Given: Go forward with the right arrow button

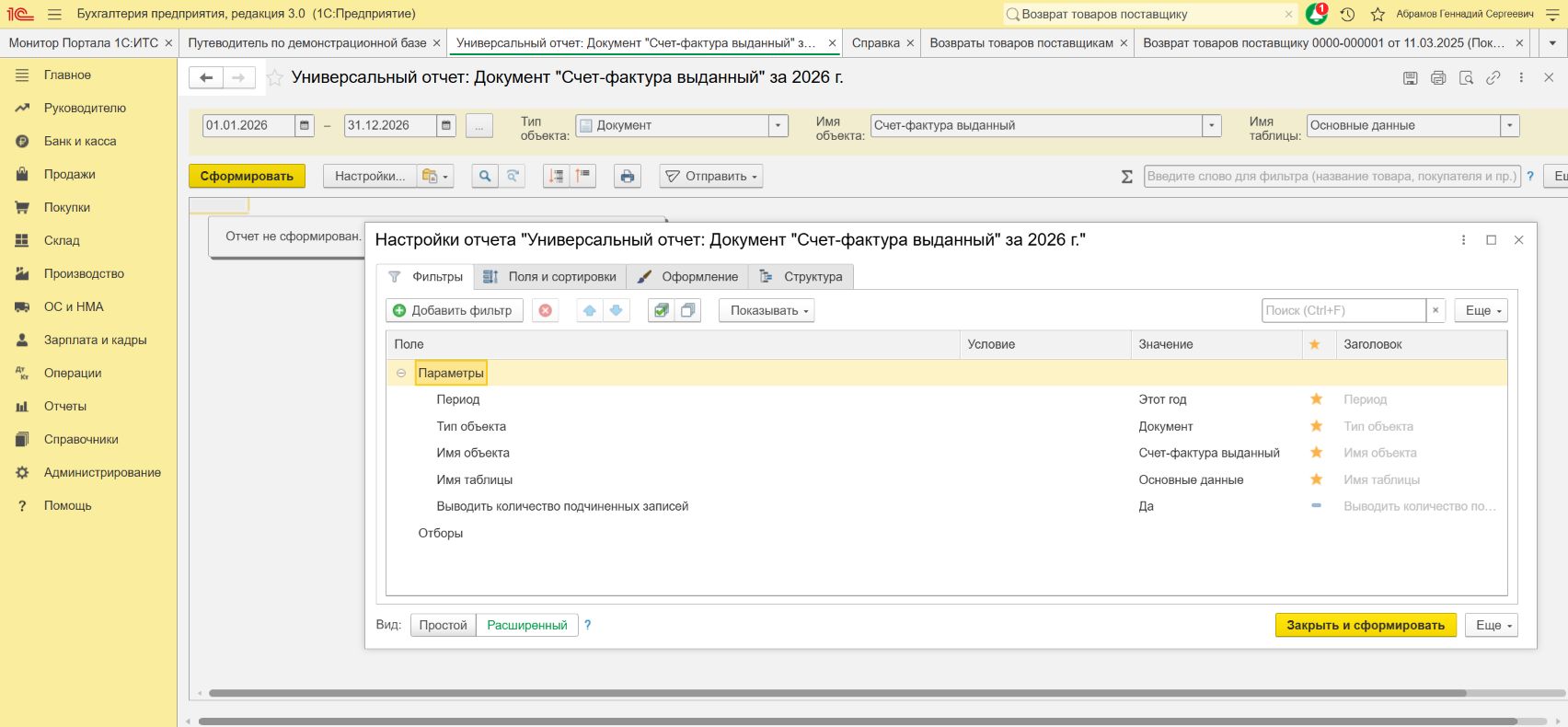Looking at the screenshot, I should point(239,77).
